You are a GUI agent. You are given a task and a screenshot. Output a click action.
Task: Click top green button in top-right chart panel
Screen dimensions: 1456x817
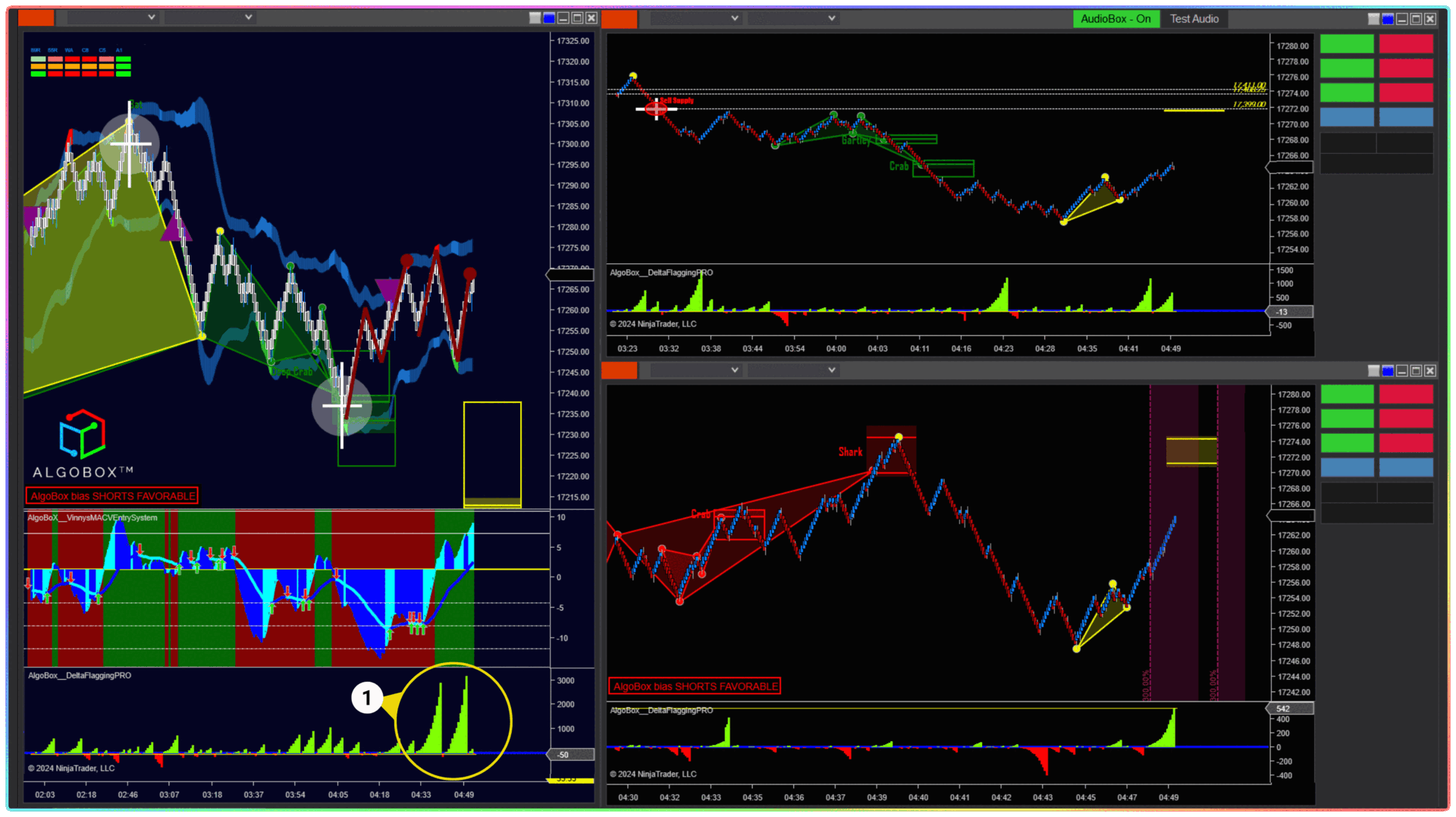pyautogui.click(x=1347, y=44)
